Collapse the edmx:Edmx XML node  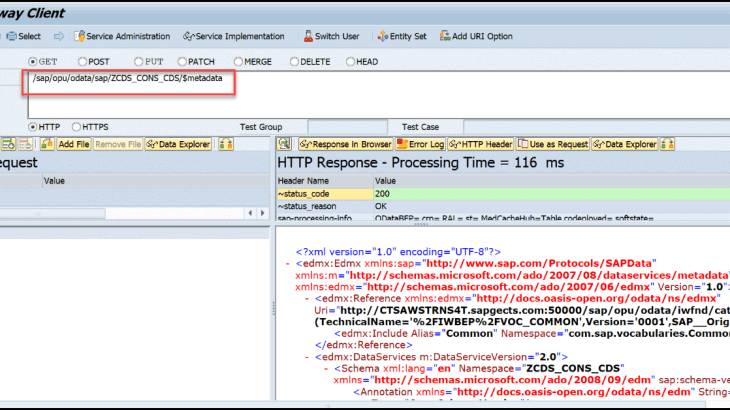288,264
